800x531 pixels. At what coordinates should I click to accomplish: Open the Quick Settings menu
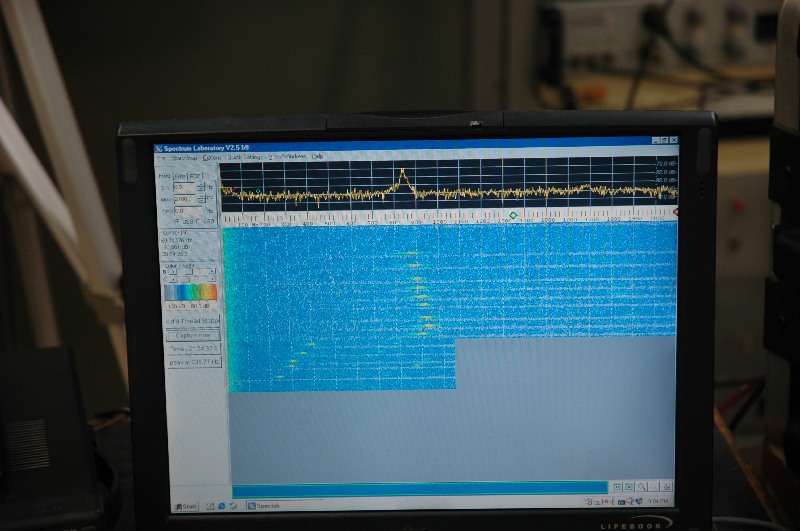click(245, 157)
